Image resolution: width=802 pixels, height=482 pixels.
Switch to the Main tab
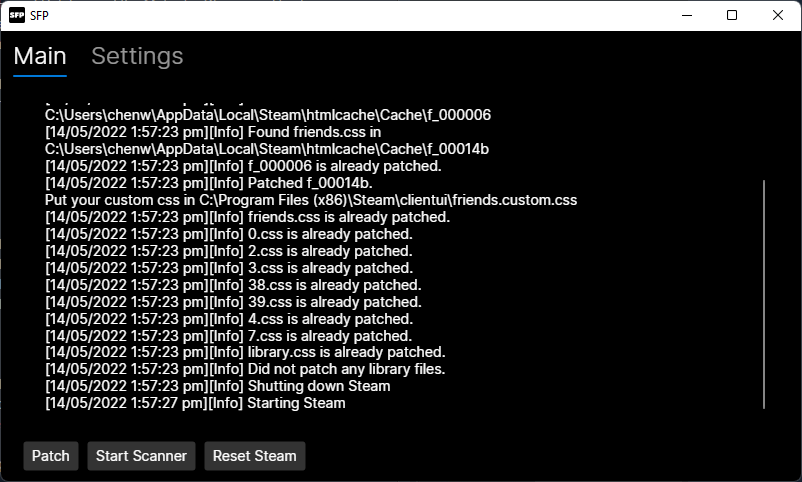click(40, 56)
